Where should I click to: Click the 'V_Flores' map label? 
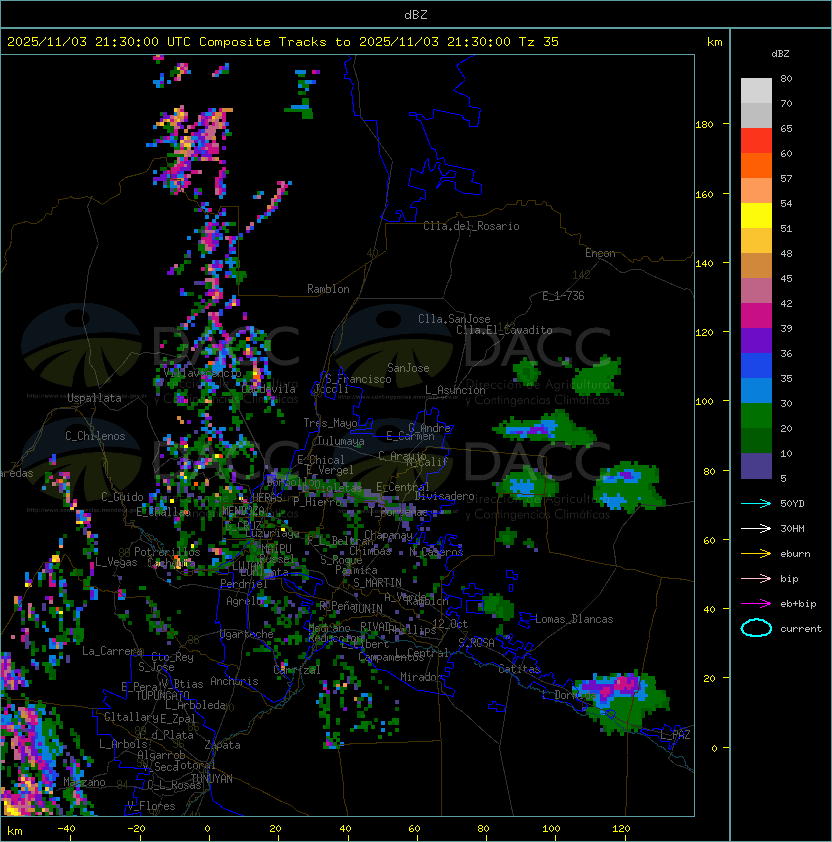coord(151,806)
